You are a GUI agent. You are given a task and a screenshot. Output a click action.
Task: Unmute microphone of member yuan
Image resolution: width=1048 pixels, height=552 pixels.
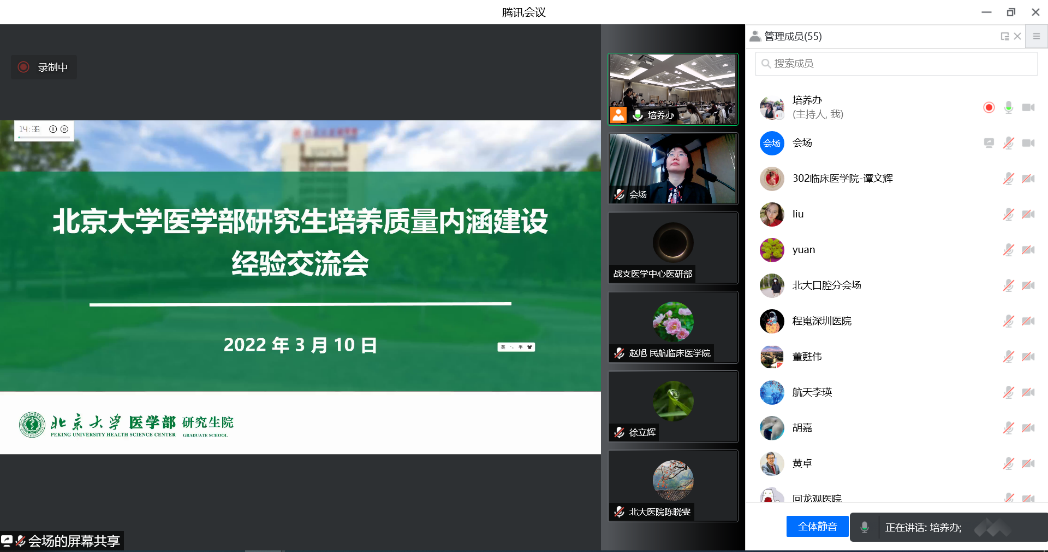point(1009,250)
